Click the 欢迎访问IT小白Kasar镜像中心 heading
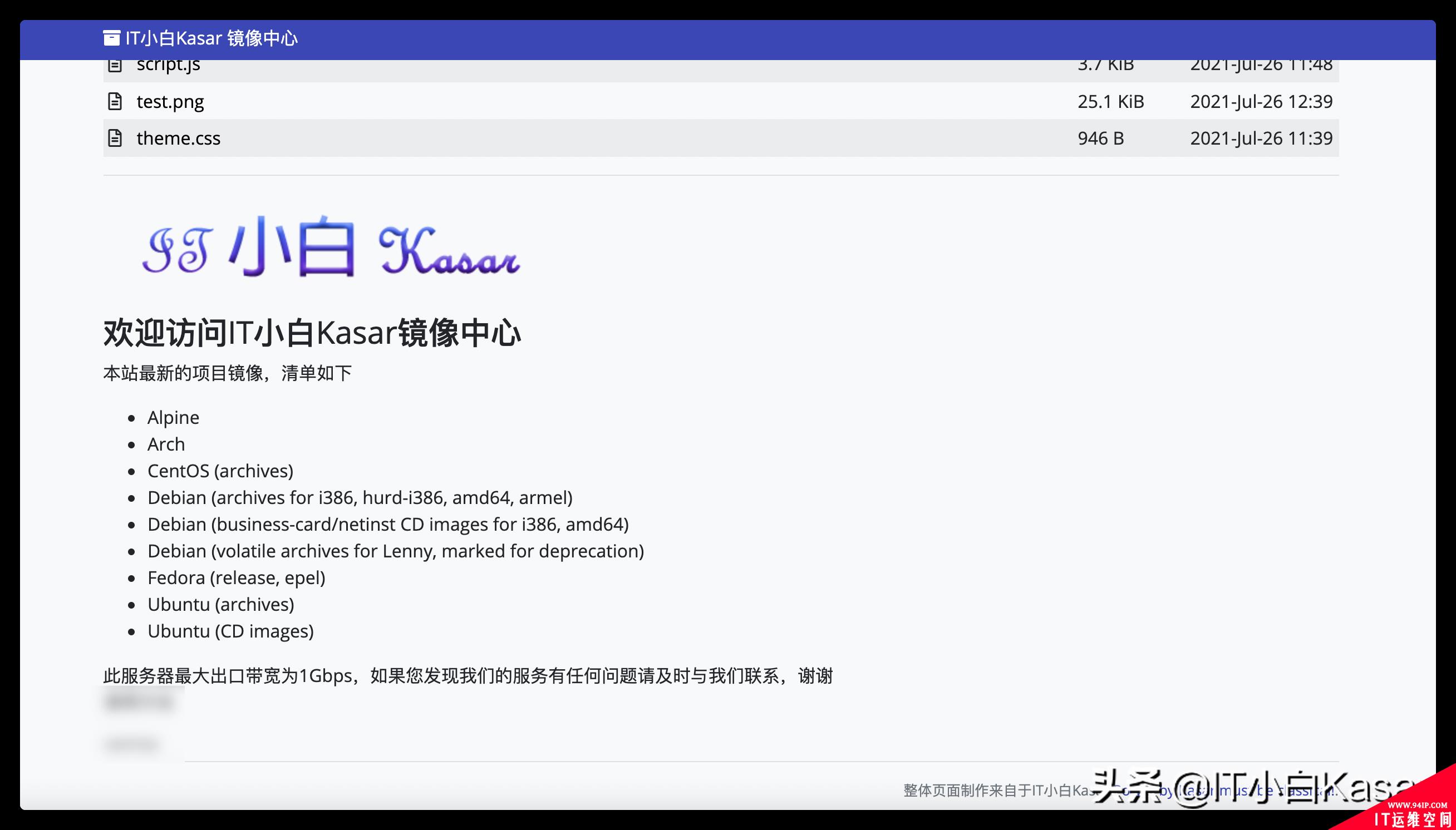The height and width of the screenshot is (830, 1456). (312, 333)
